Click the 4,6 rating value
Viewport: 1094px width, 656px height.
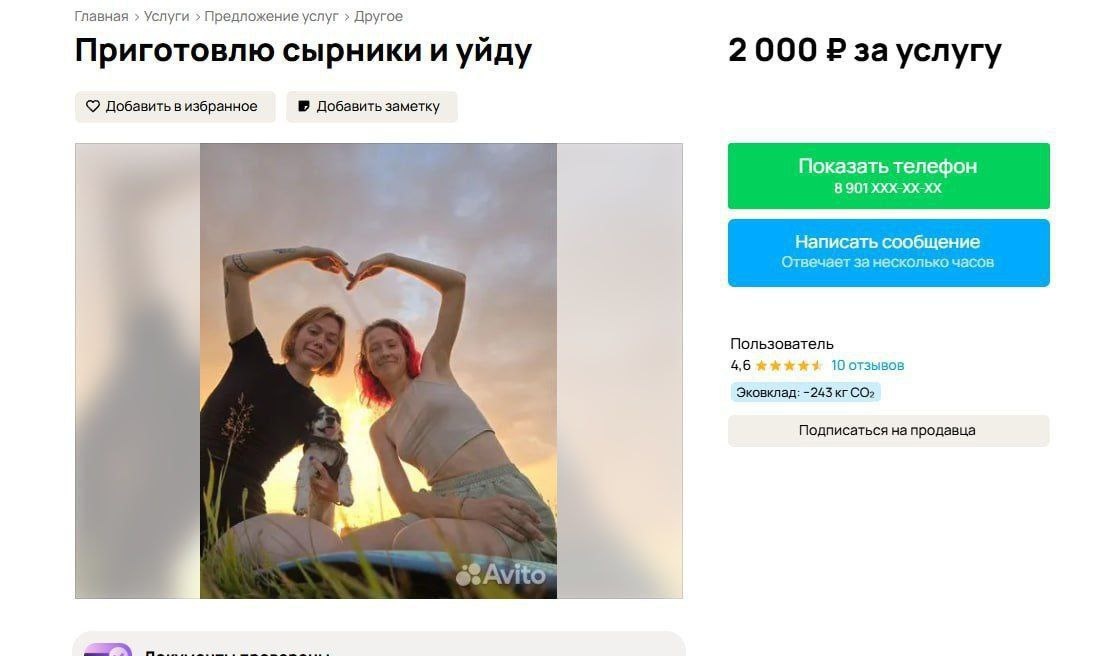740,365
